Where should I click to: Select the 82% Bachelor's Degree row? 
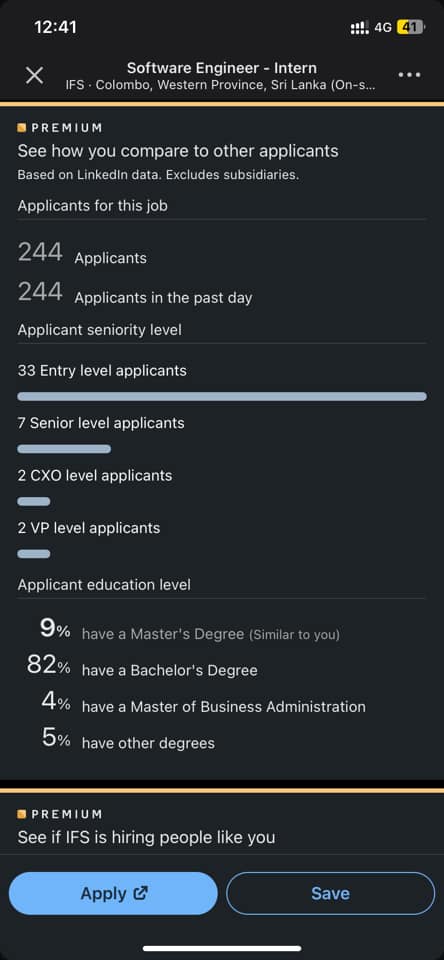point(142,669)
